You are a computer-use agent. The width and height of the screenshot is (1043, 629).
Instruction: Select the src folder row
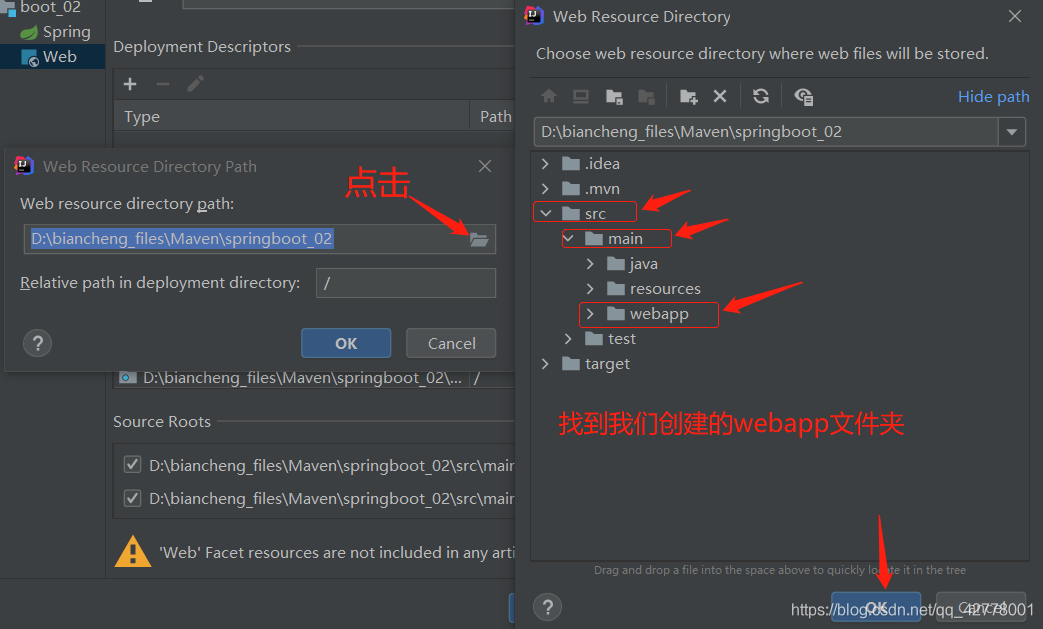pos(780,213)
